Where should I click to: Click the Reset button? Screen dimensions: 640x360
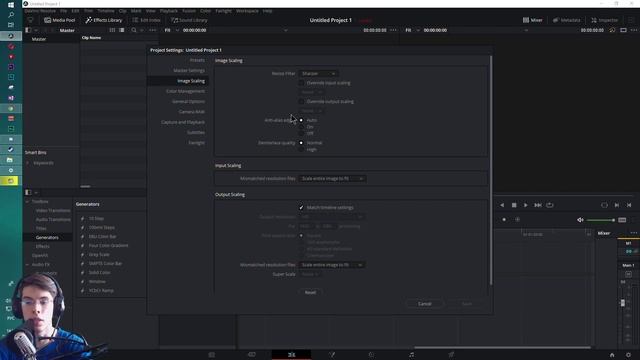310,292
